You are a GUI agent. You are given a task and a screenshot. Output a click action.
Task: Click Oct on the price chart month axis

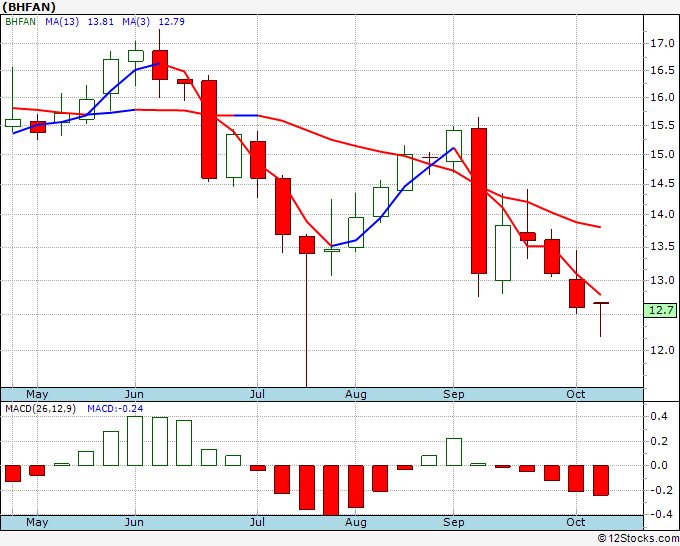tap(576, 394)
